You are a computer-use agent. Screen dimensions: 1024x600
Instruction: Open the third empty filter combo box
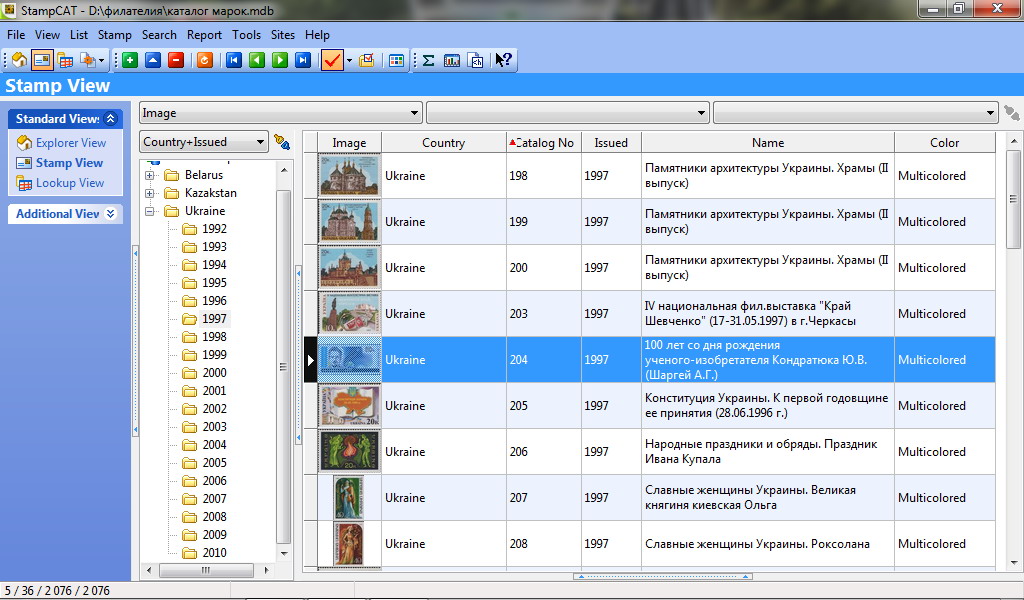[x=856, y=113]
